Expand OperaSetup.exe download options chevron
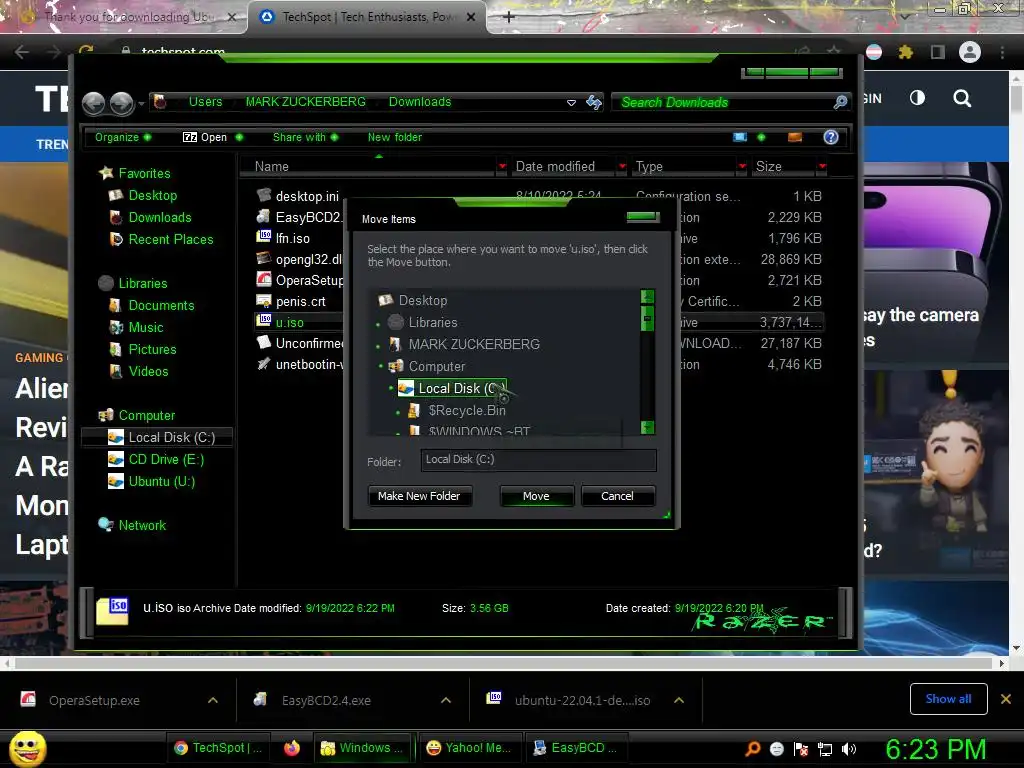Viewport: 1024px width, 768px height. (213, 700)
